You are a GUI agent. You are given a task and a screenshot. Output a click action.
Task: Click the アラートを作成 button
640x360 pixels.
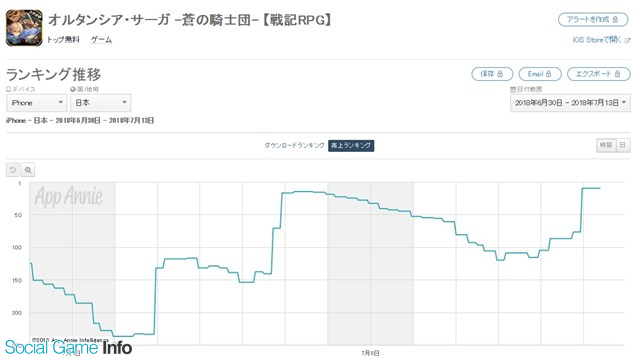click(x=593, y=19)
